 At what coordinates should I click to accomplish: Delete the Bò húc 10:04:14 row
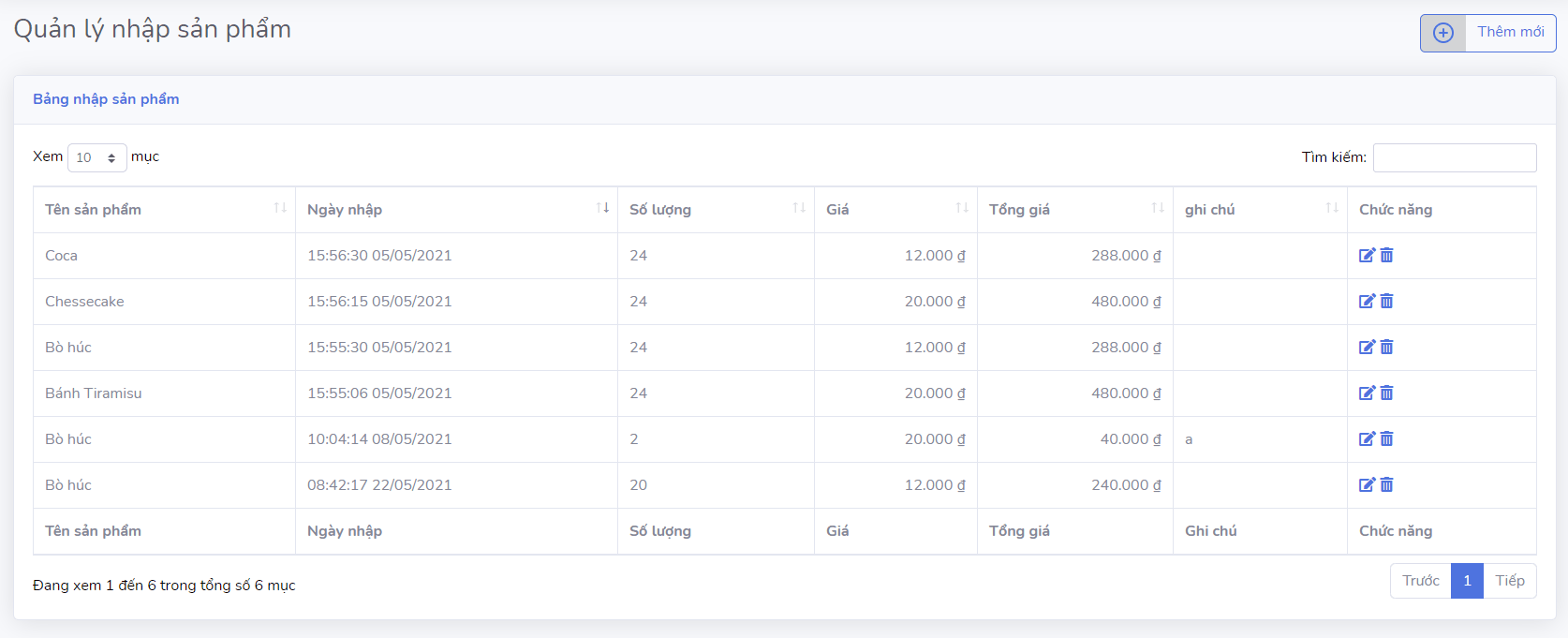(1386, 438)
